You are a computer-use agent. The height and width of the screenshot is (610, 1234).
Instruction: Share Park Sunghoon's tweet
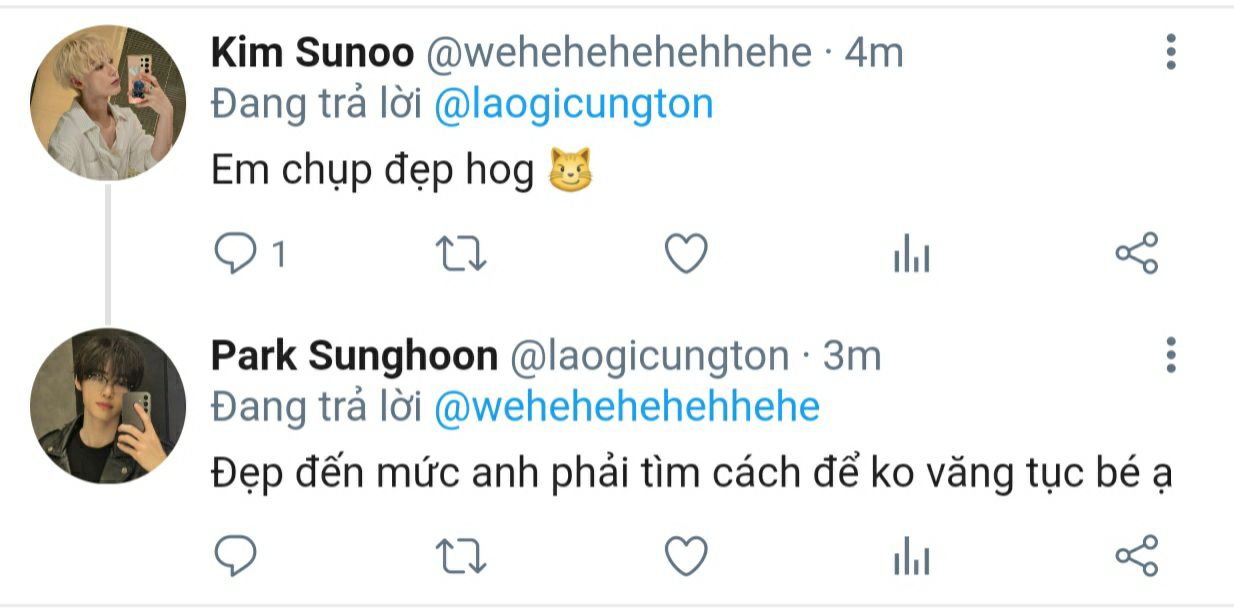(1136, 555)
